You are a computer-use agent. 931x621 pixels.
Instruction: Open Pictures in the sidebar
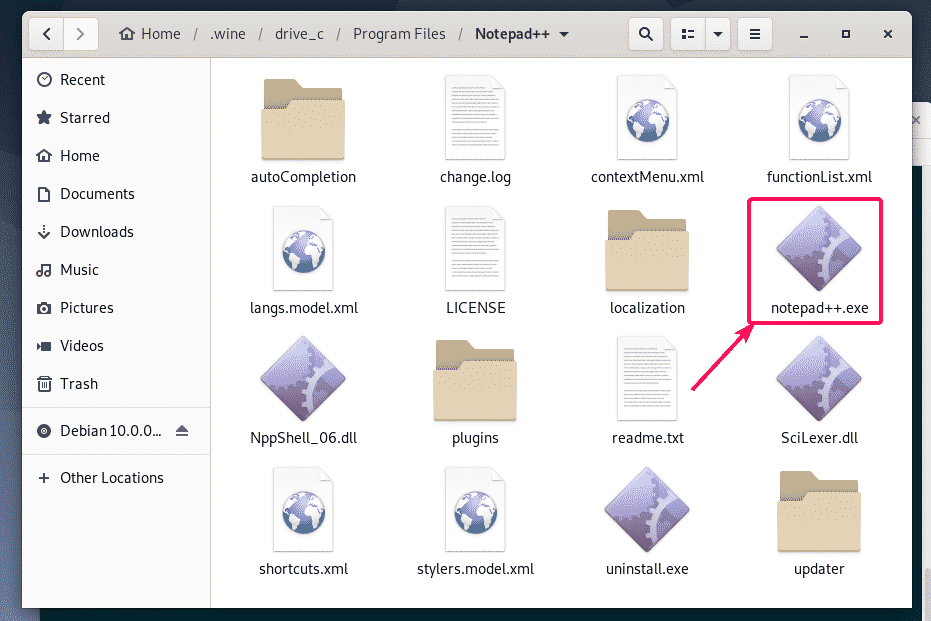(116, 308)
